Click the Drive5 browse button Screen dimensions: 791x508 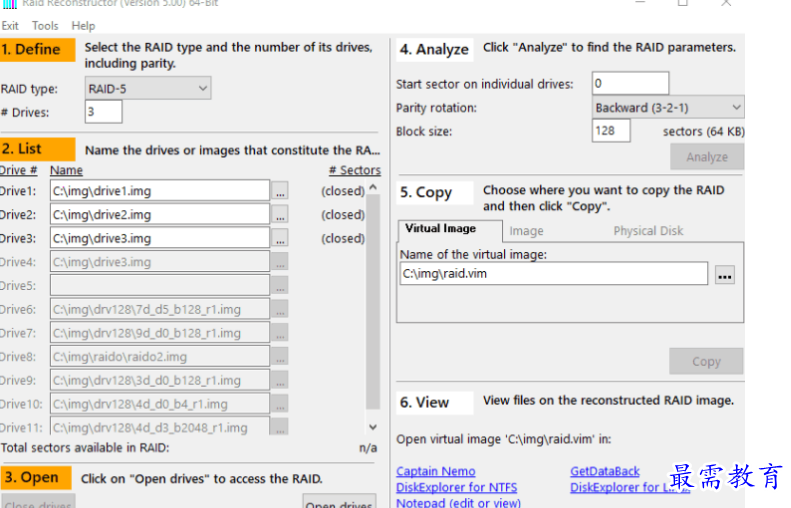point(280,286)
